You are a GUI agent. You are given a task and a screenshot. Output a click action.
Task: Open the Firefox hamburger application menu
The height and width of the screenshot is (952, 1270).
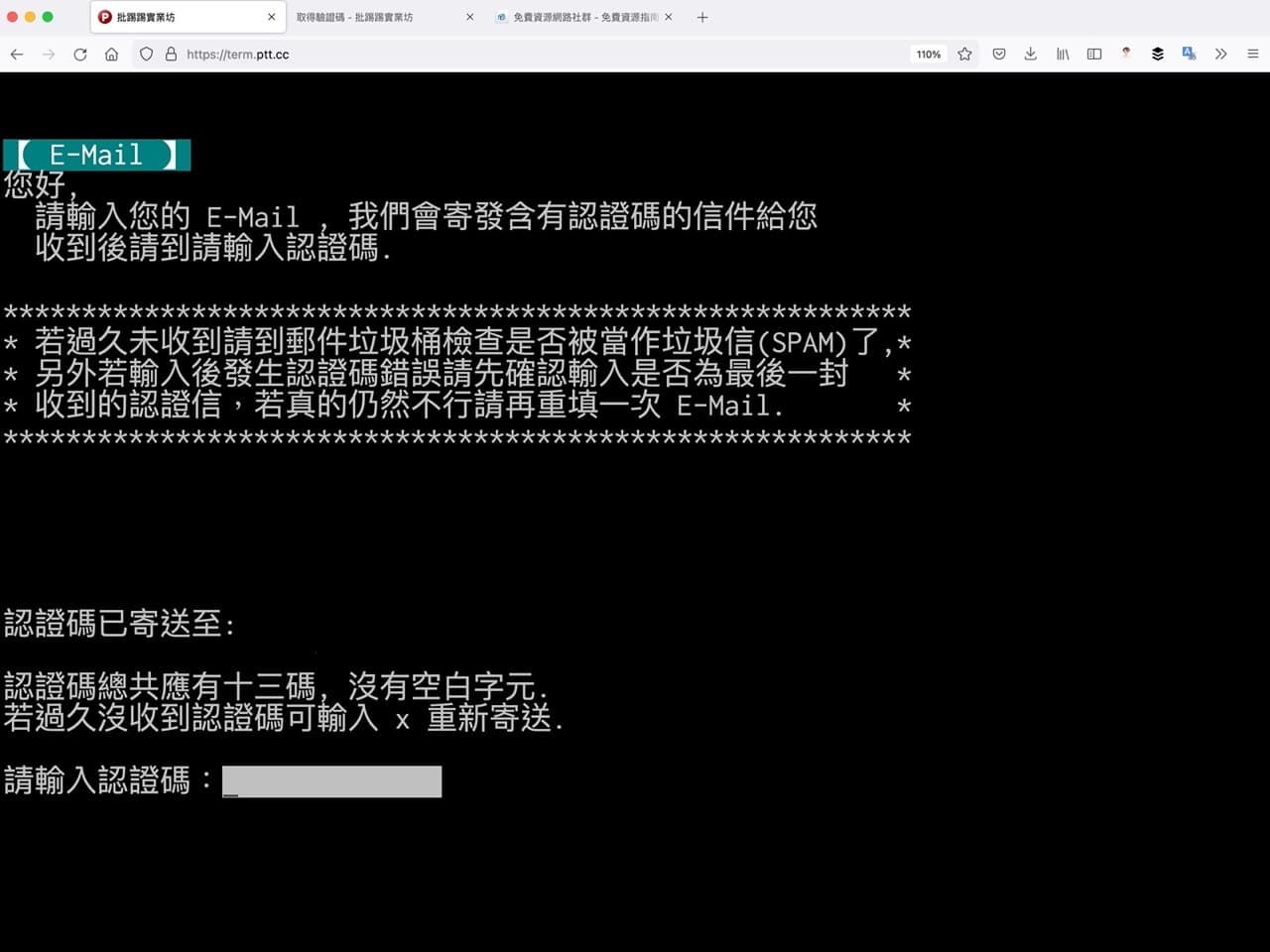(1253, 55)
